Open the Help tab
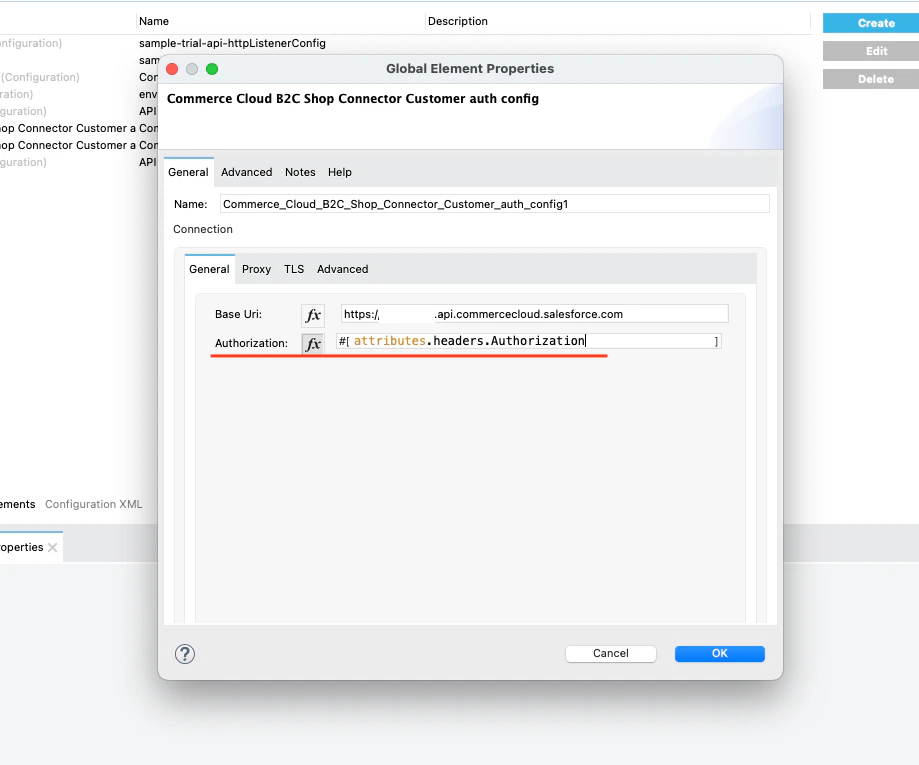 coord(339,172)
